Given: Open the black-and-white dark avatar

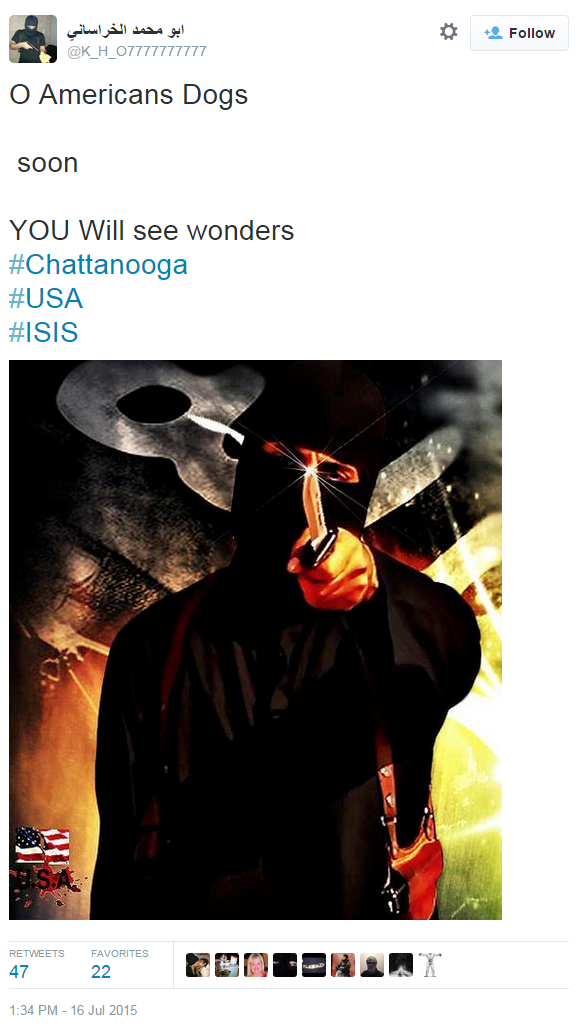Looking at the screenshot, I should point(401,965).
